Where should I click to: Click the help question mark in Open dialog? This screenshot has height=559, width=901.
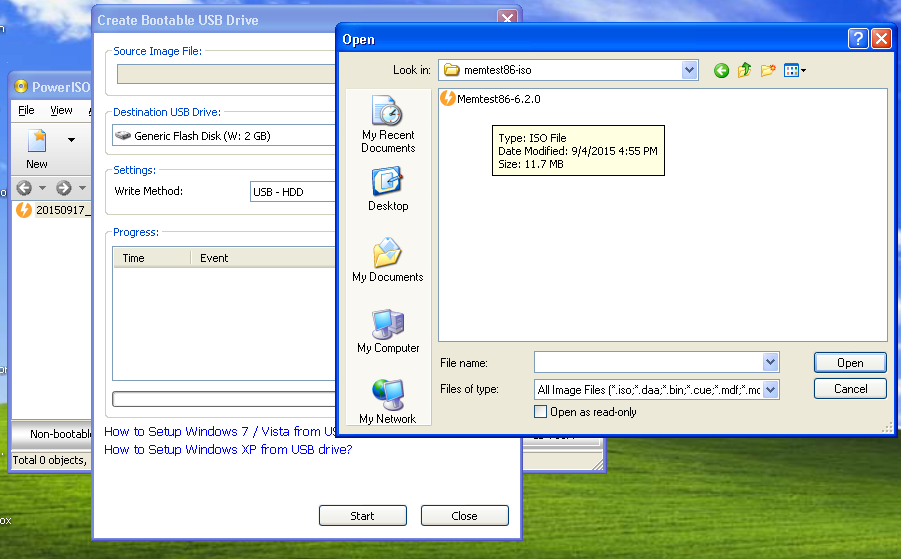pos(857,39)
